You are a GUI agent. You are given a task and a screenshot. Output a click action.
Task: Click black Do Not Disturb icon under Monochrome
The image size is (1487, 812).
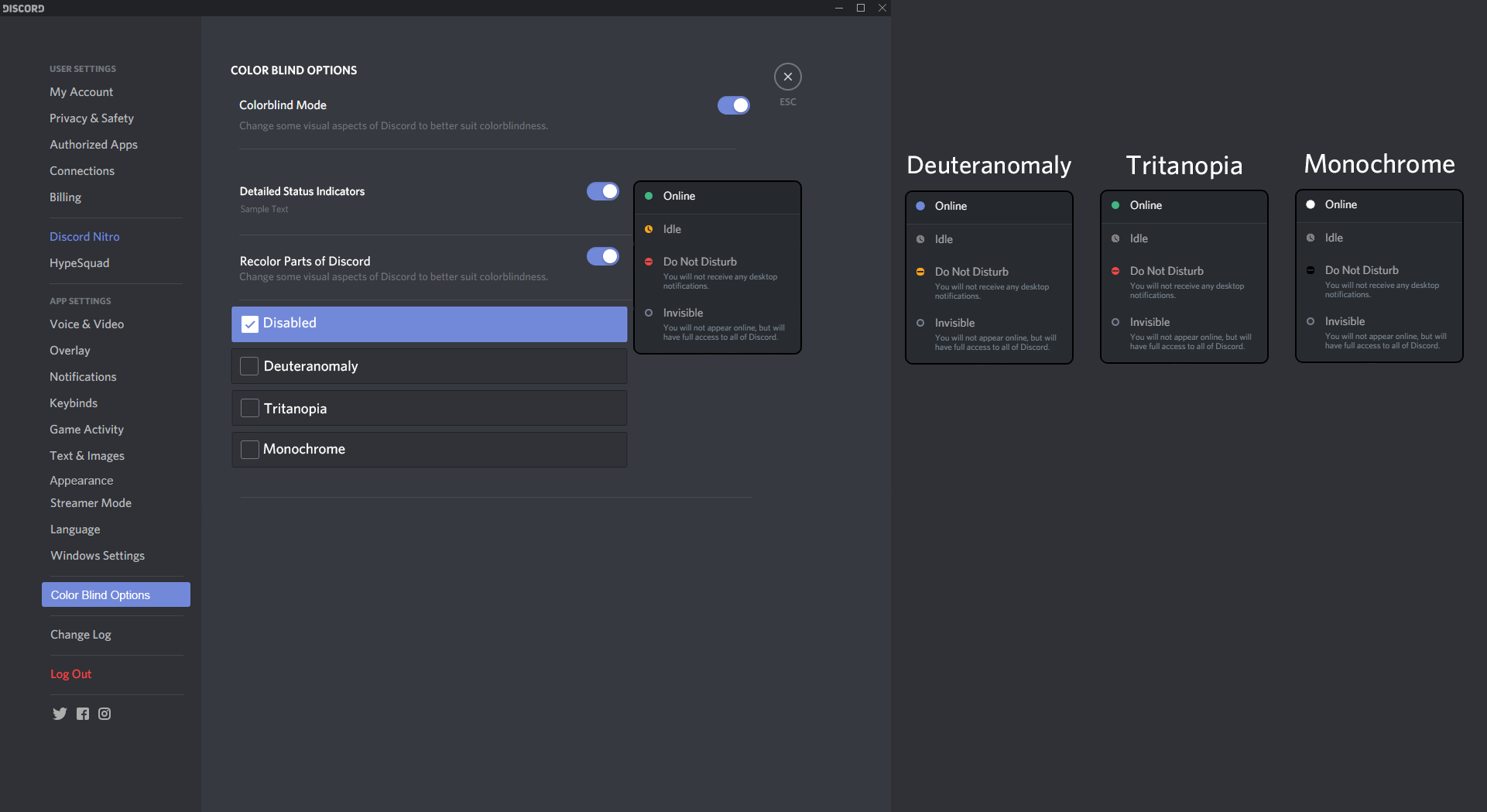click(x=1311, y=270)
